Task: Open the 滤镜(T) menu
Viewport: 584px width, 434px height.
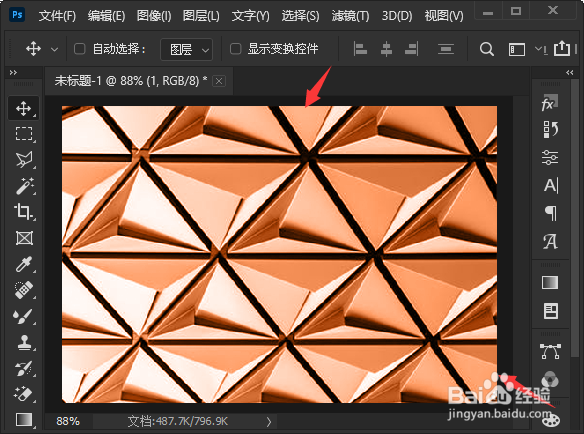Action: coord(350,16)
